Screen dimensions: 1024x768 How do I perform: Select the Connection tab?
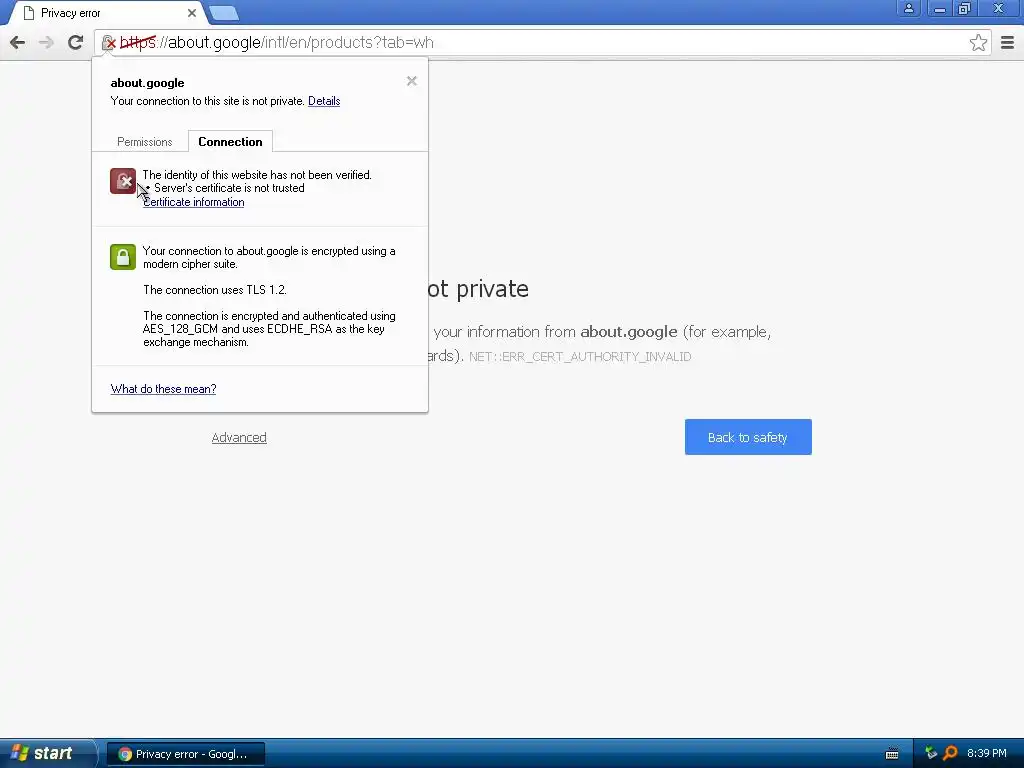231,142
